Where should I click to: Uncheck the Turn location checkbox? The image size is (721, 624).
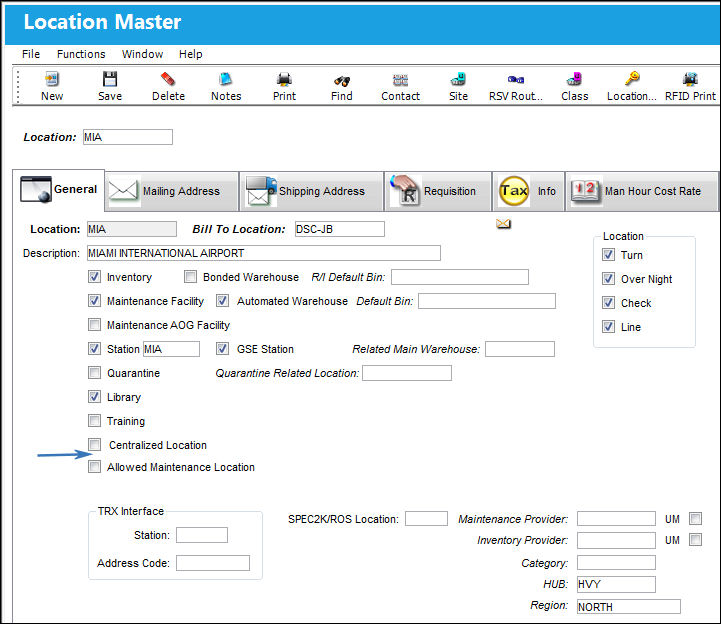point(608,255)
